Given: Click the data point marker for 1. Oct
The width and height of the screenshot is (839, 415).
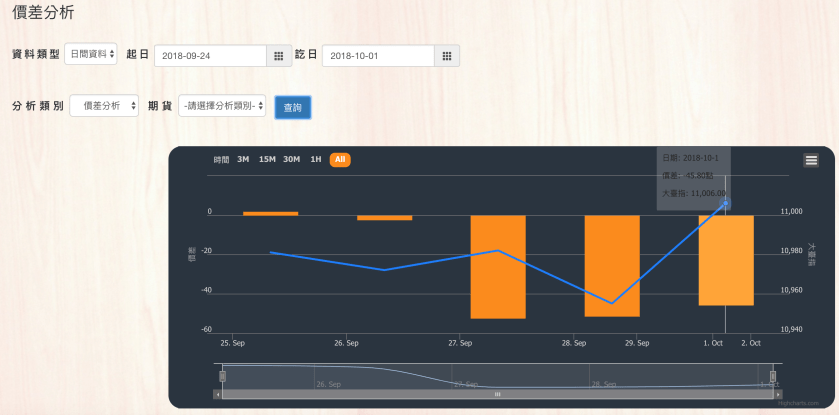Looking at the screenshot, I should click(x=725, y=204).
